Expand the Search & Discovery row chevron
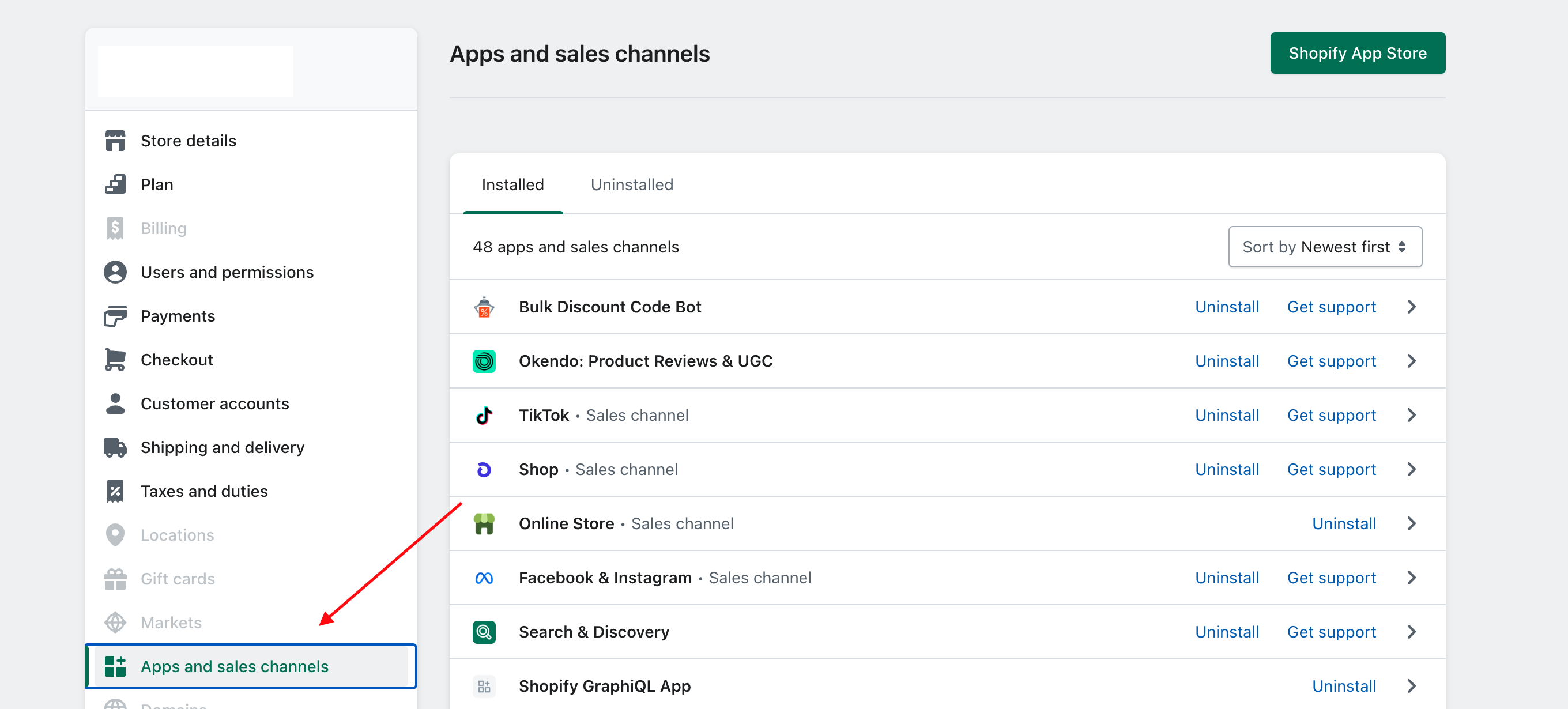1568x709 pixels. [1412, 632]
